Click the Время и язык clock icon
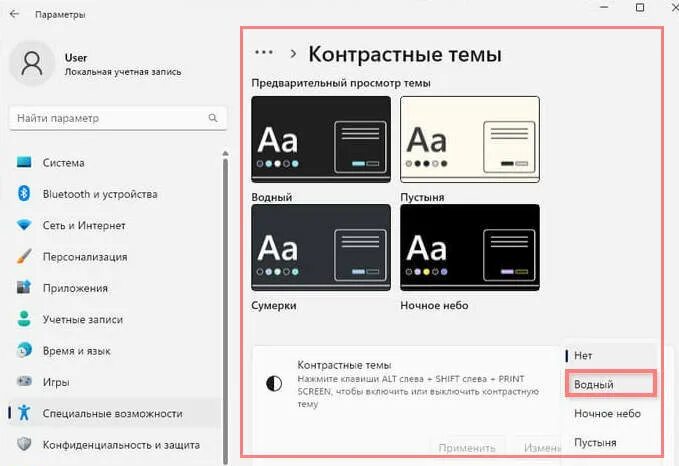This screenshot has height=466, width=679. click(24, 350)
